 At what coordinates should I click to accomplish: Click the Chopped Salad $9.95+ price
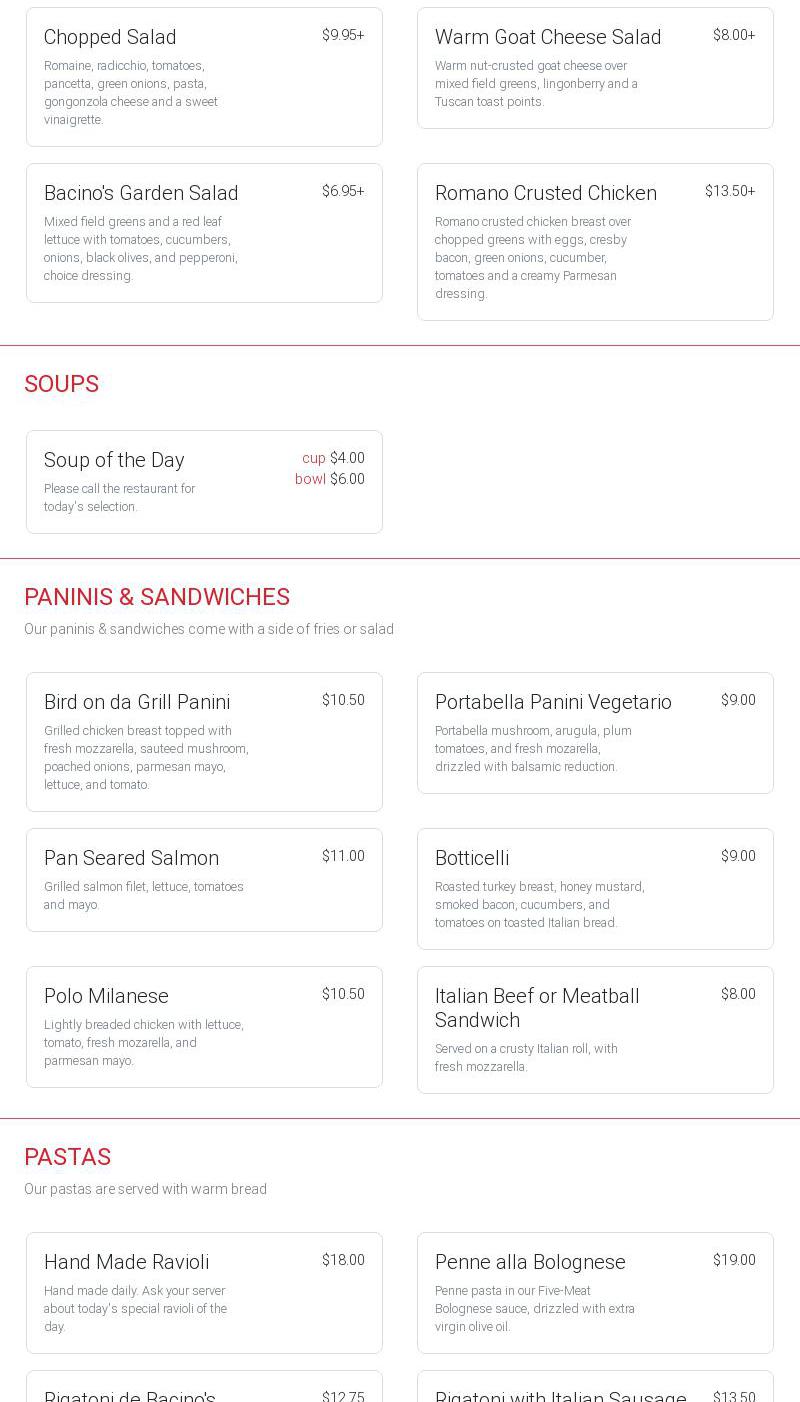click(x=343, y=35)
